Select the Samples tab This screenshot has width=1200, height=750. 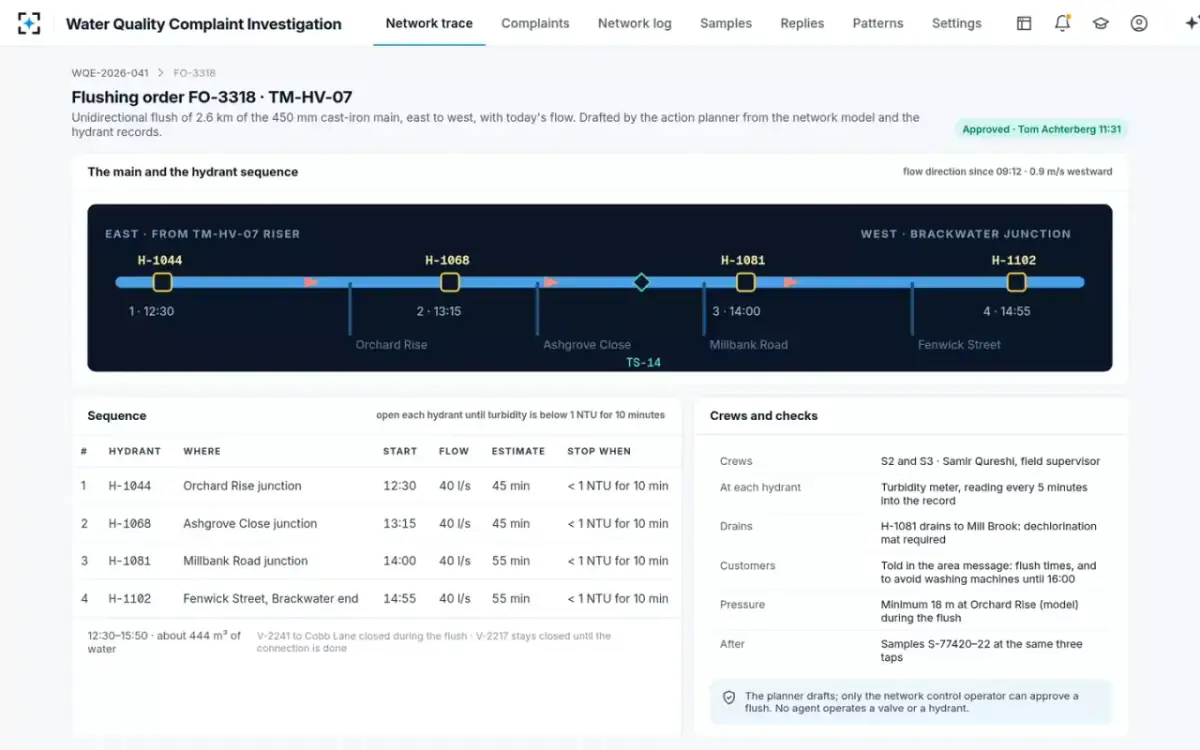[726, 23]
